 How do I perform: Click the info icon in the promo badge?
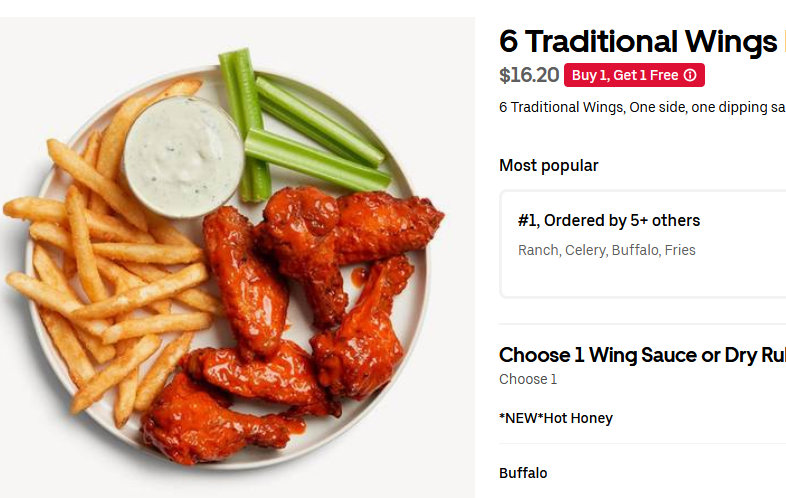[690, 75]
